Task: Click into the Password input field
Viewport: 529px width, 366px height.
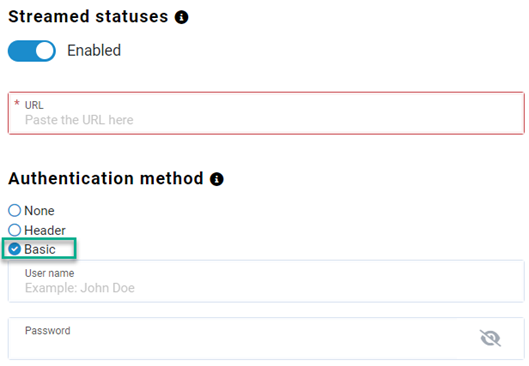Action: pos(266,338)
